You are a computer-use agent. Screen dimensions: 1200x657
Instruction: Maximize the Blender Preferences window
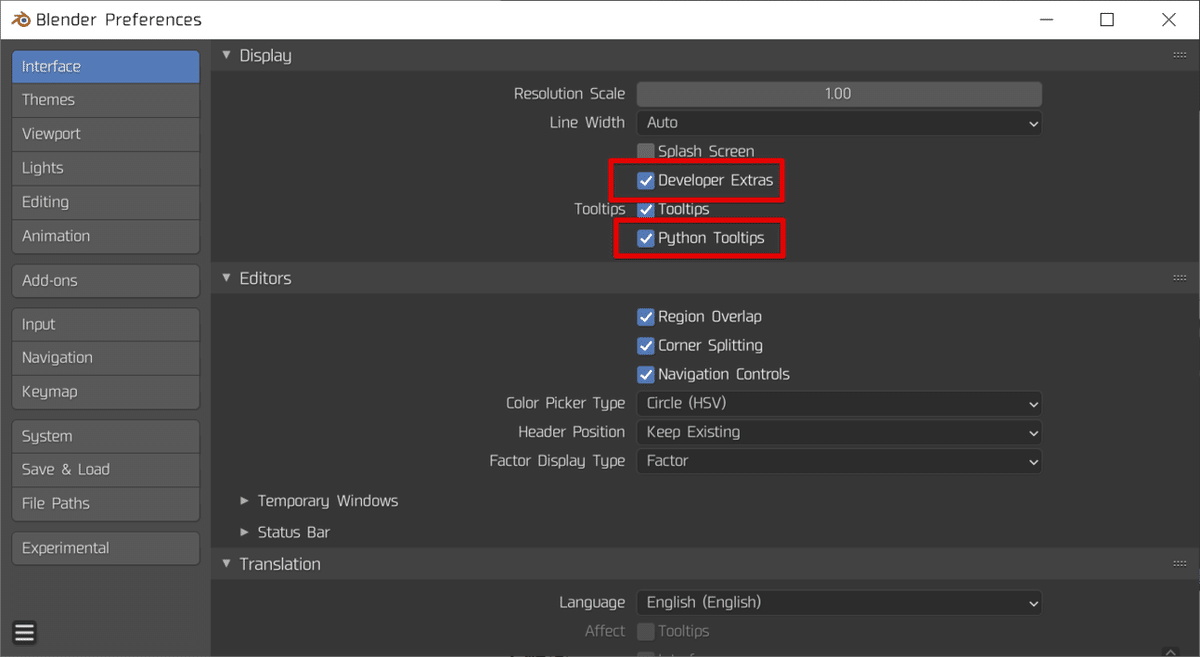pyautogui.click(x=1107, y=19)
